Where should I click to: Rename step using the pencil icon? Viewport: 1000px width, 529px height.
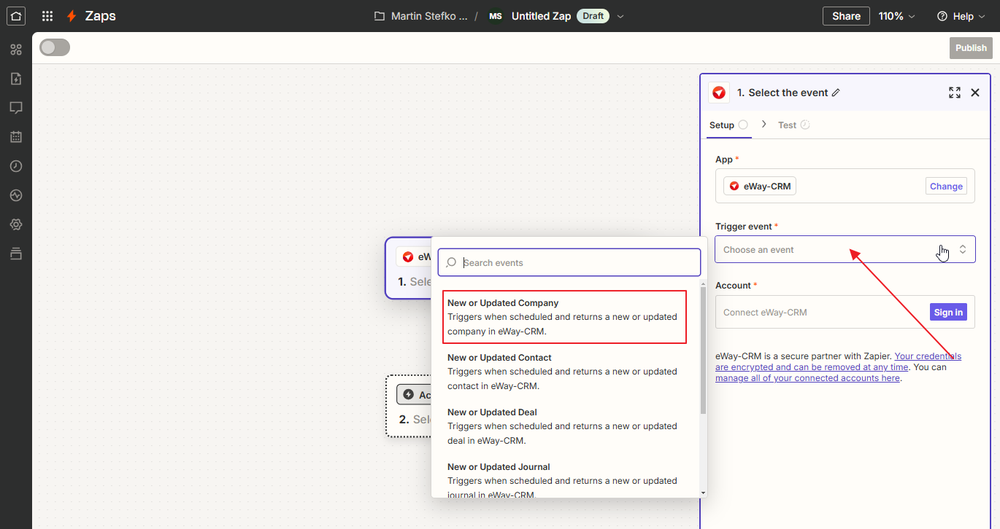836,93
